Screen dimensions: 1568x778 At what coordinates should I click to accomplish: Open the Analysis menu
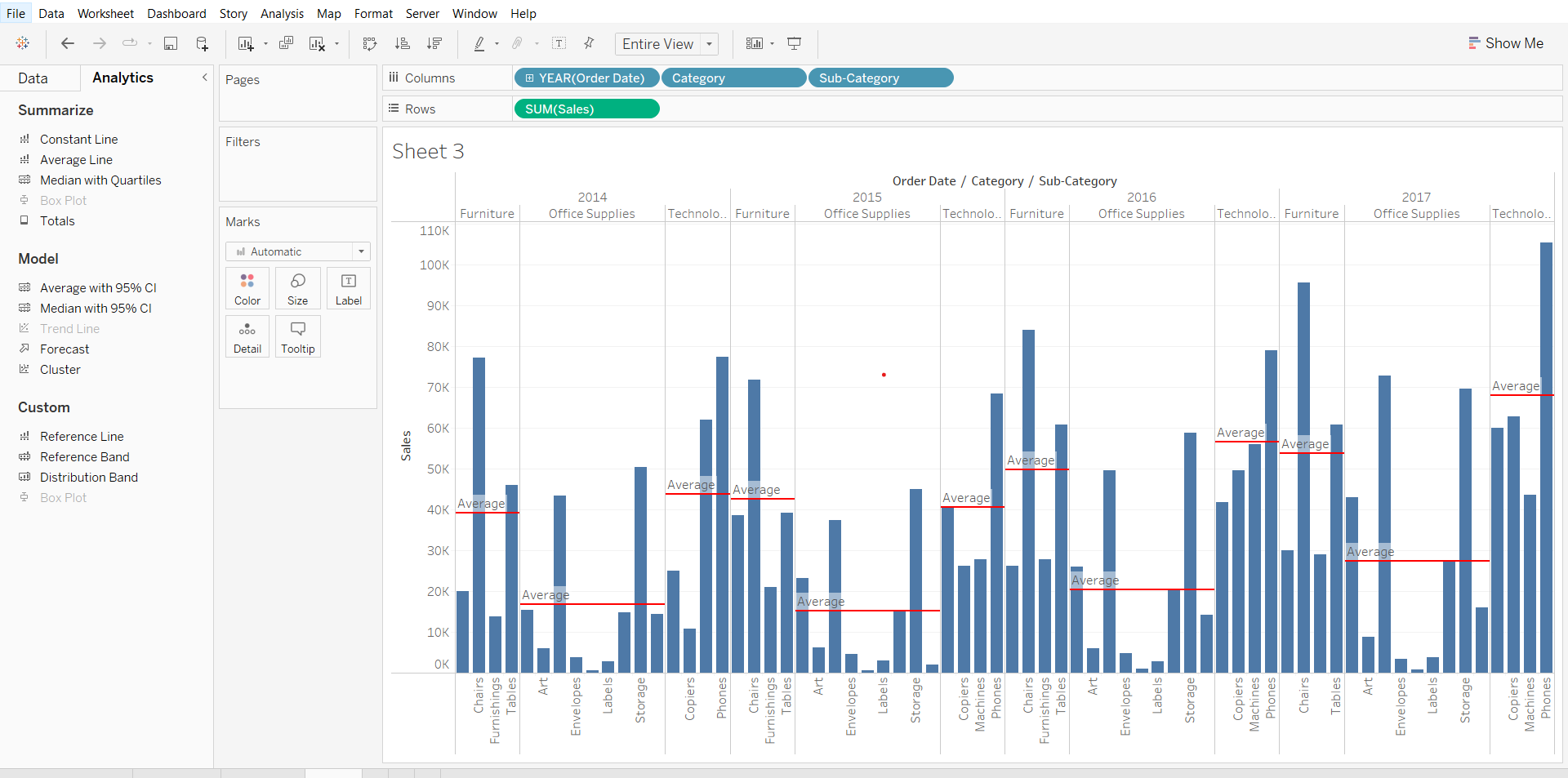pos(282,14)
